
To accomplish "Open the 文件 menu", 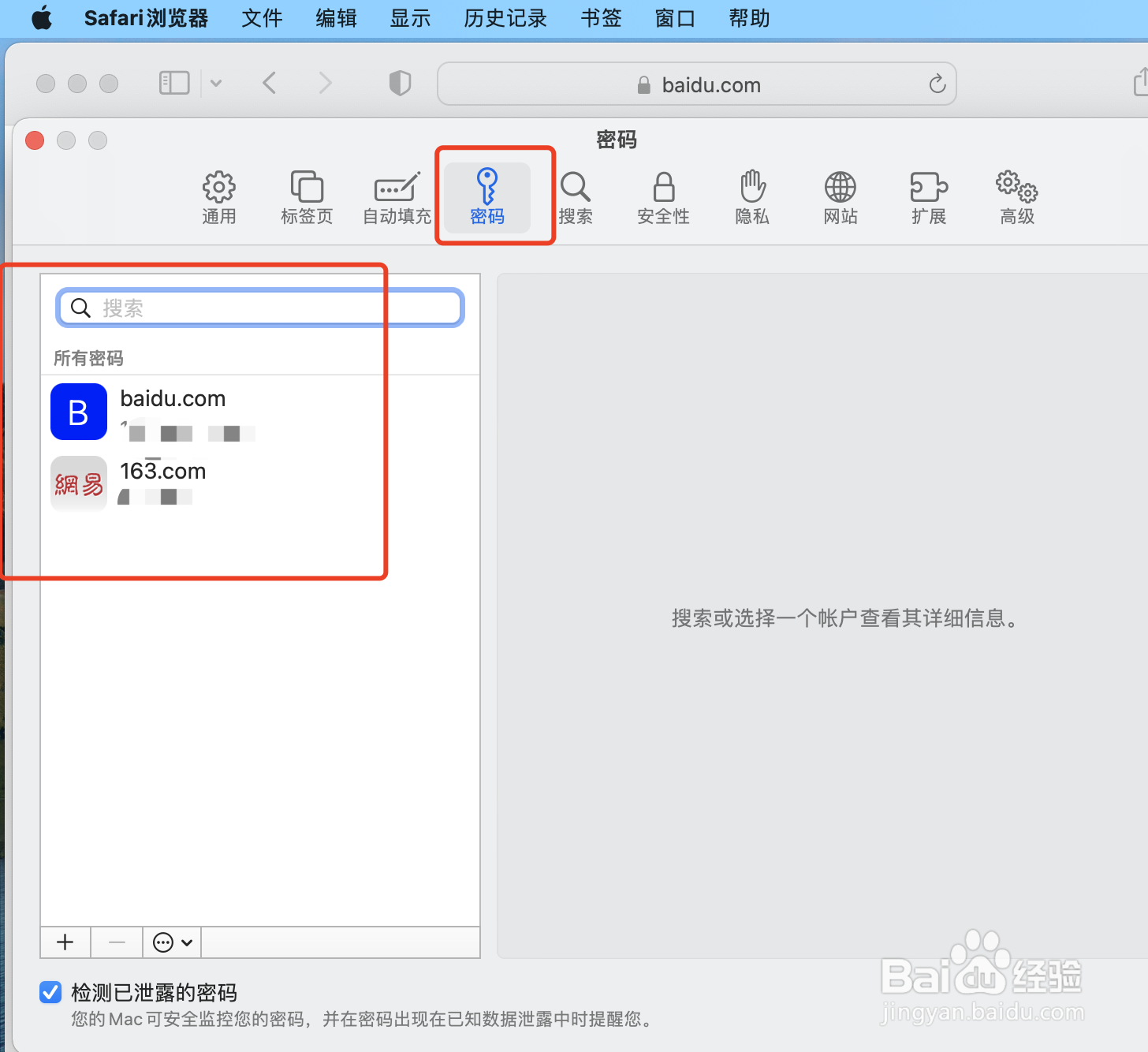I will point(262,18).
